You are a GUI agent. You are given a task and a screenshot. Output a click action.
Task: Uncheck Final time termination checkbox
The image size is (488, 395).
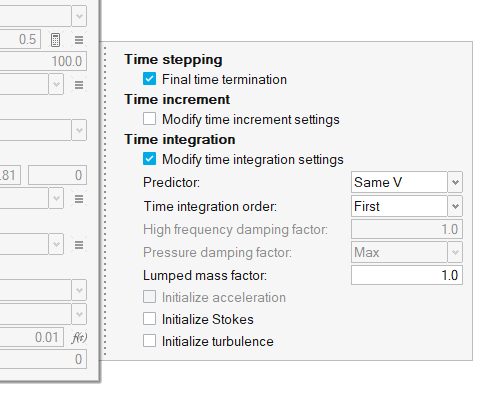pyautogui.click(x=149, y=79)
